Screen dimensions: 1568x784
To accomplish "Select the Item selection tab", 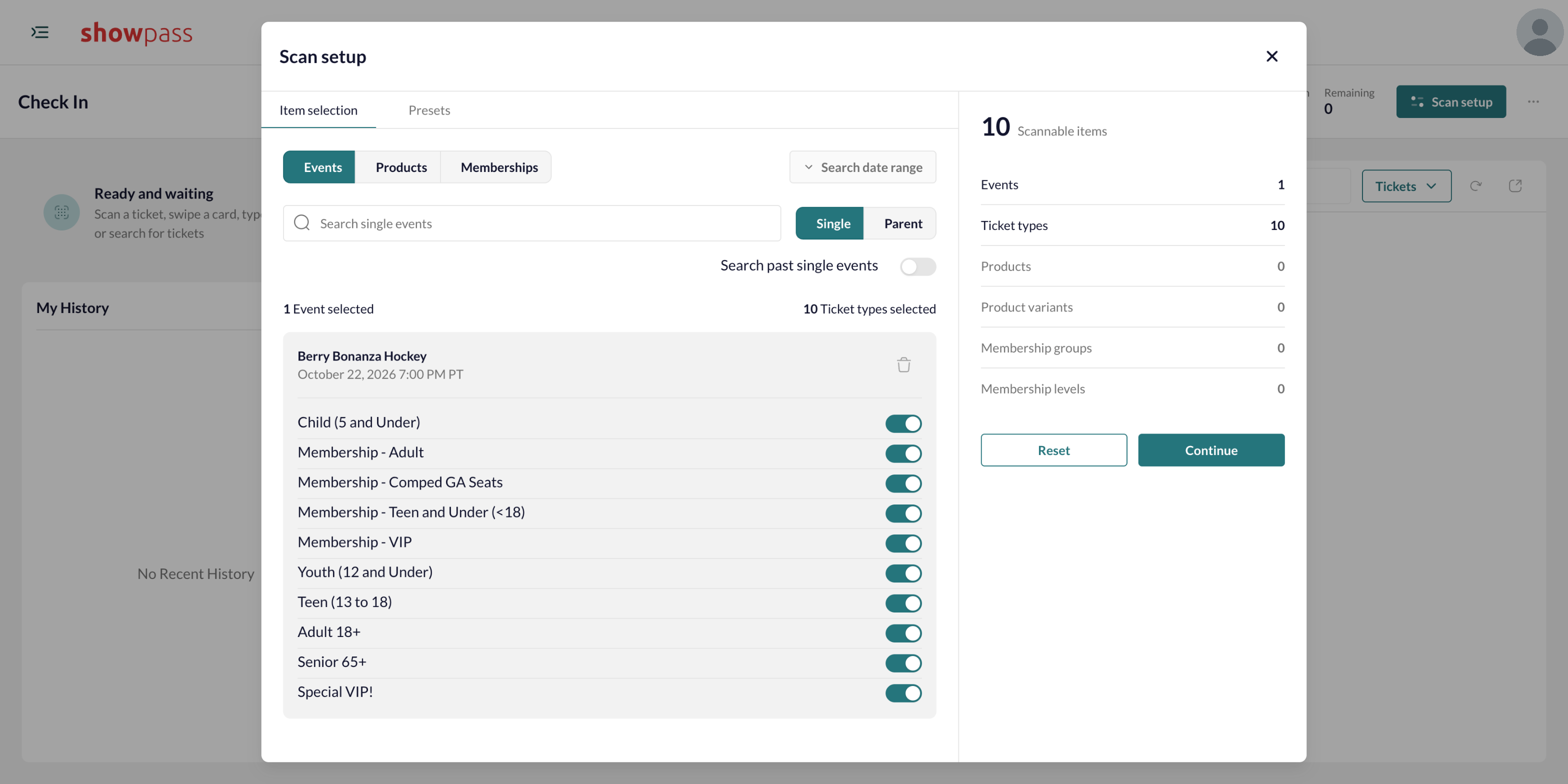I will click(318, 110).
